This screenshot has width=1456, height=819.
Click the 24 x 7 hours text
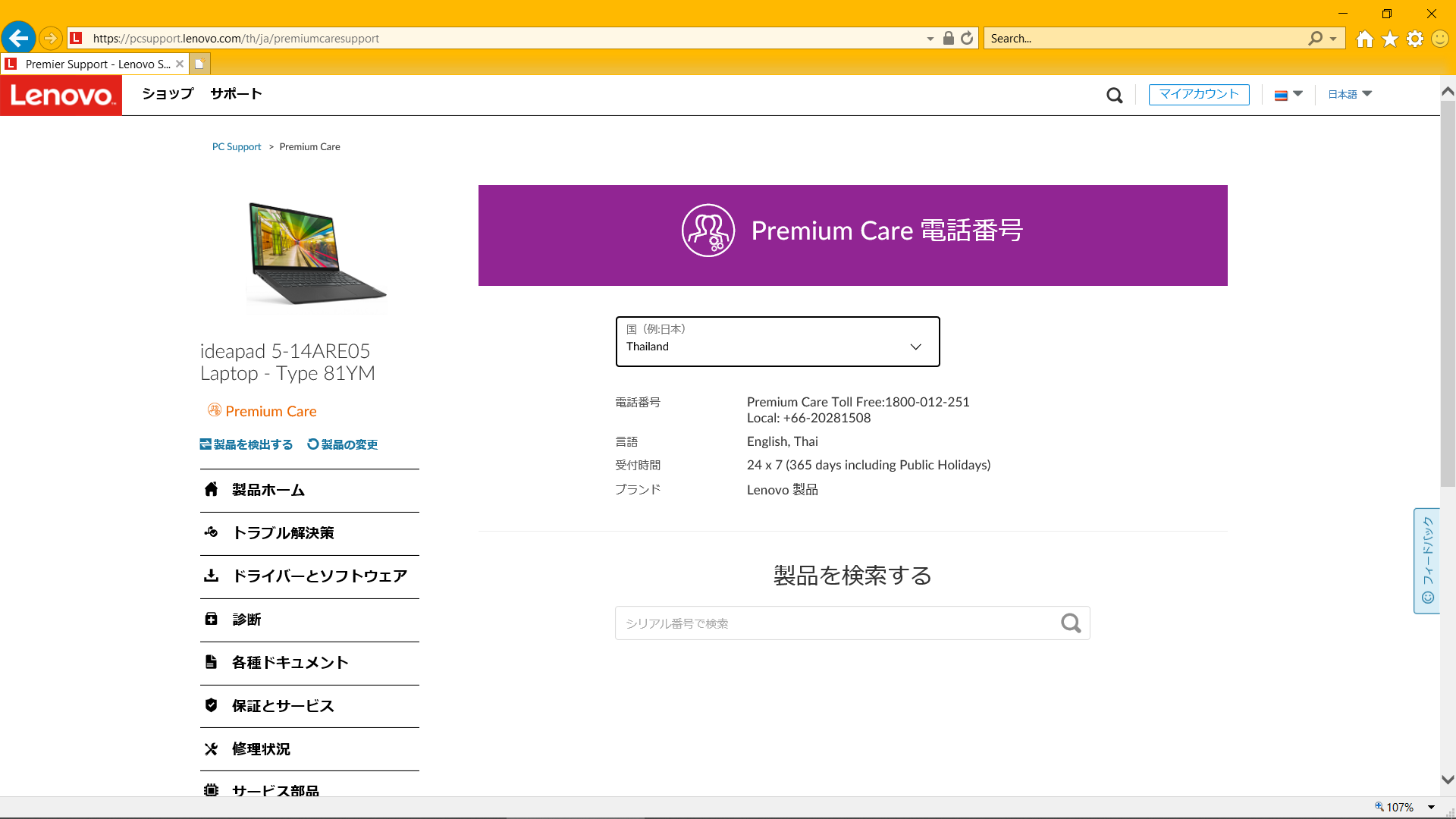pos(868,465)
